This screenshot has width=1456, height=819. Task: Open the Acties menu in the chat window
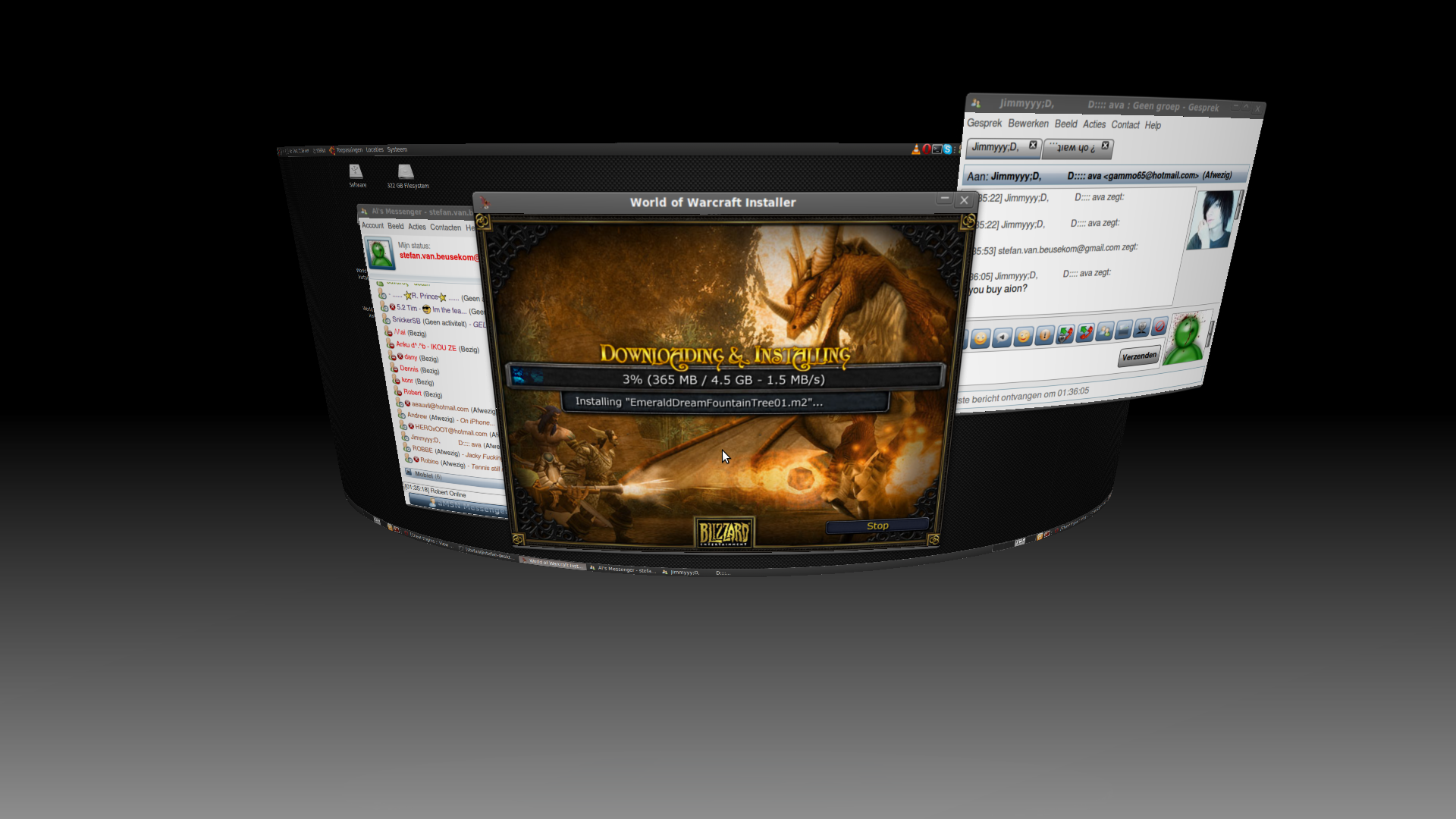pos(1094,124)
